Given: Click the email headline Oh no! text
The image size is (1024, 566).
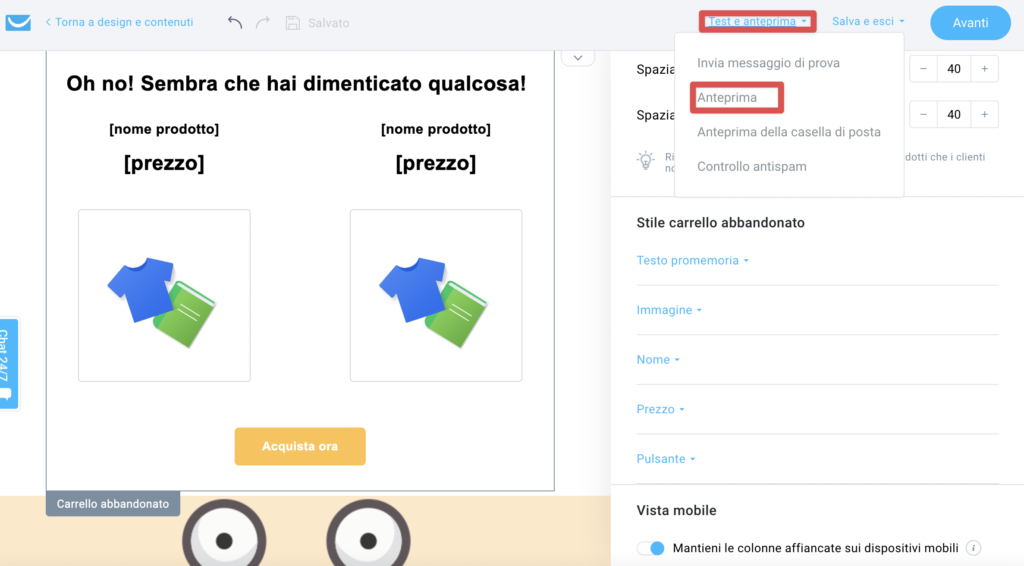Looking at the screenshot, I should tap(296, 84).
